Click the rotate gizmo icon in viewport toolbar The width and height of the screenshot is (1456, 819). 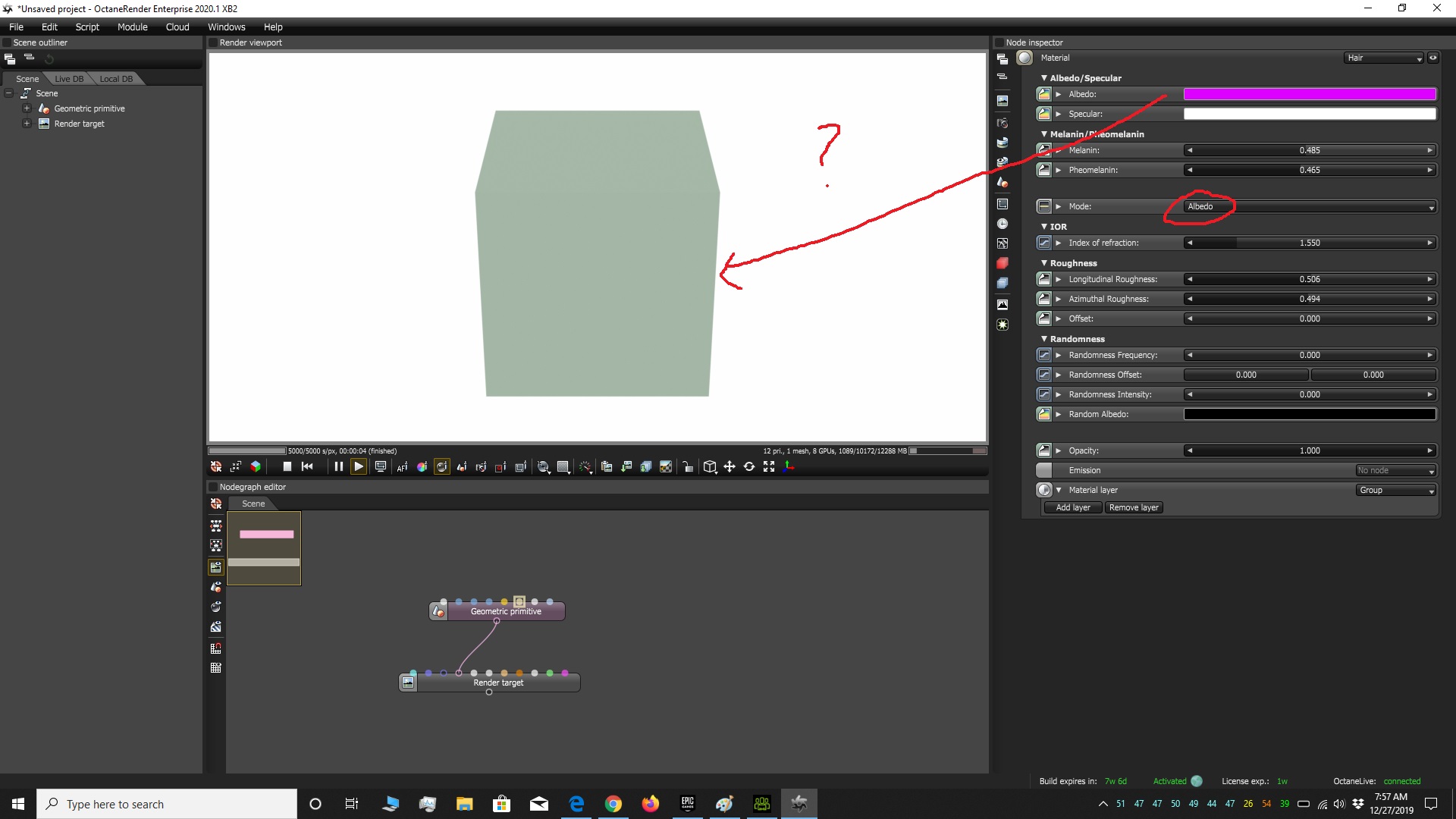click(749, 467)
